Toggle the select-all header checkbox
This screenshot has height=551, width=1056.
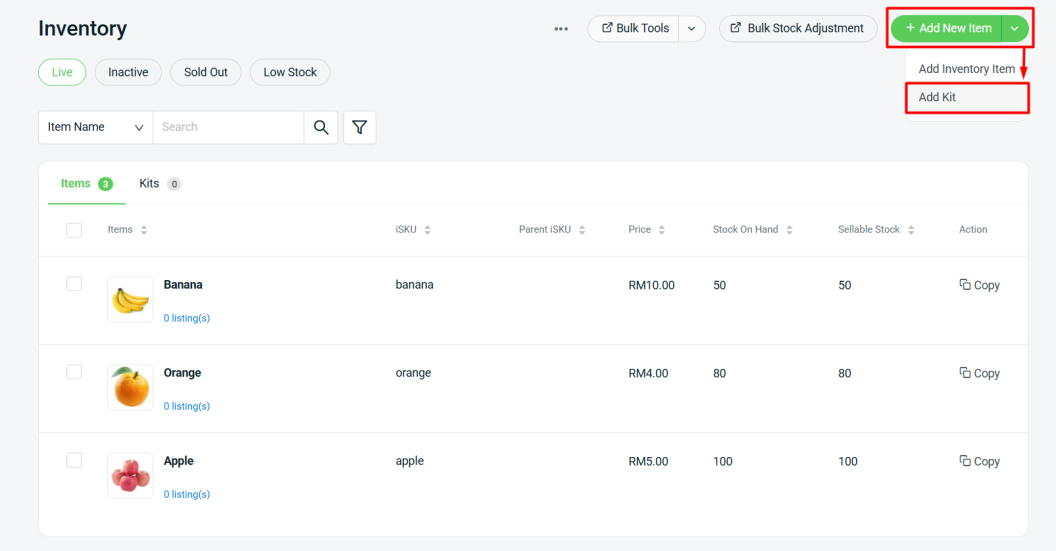pos(74,230)
